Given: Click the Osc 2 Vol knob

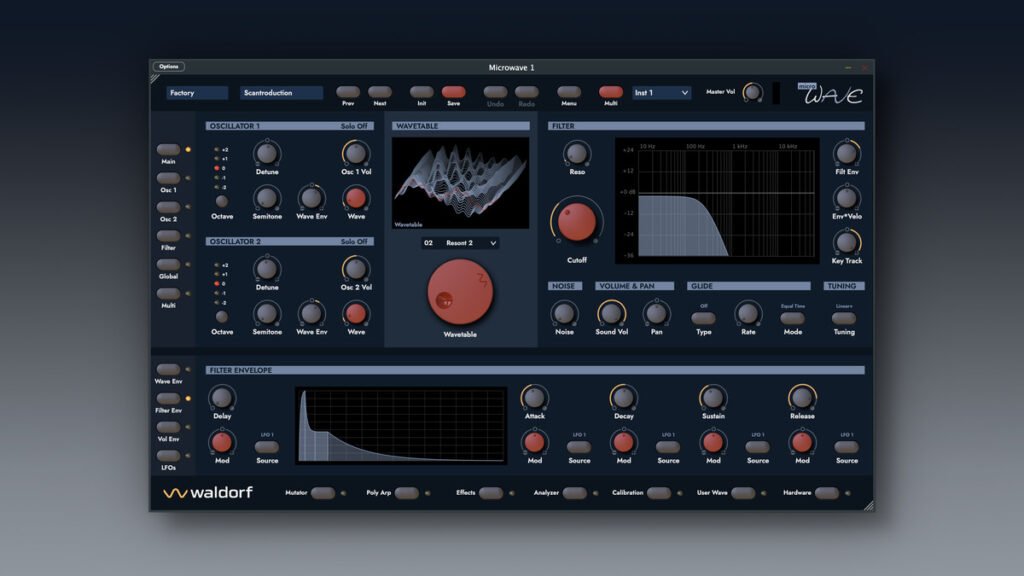Looking at the screenshot, I should click(356, 269).
